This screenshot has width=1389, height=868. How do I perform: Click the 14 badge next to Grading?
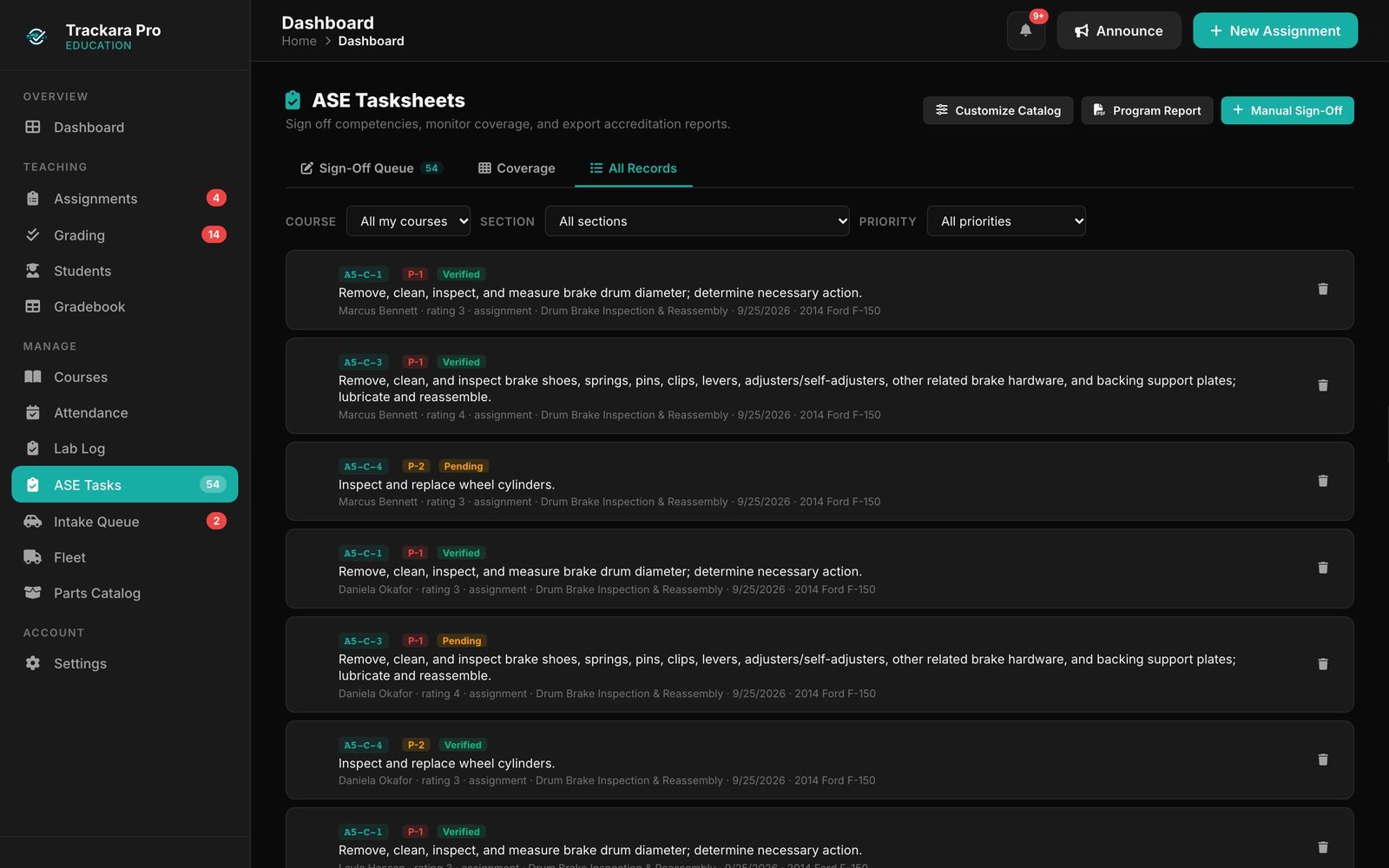click(214, 234)
